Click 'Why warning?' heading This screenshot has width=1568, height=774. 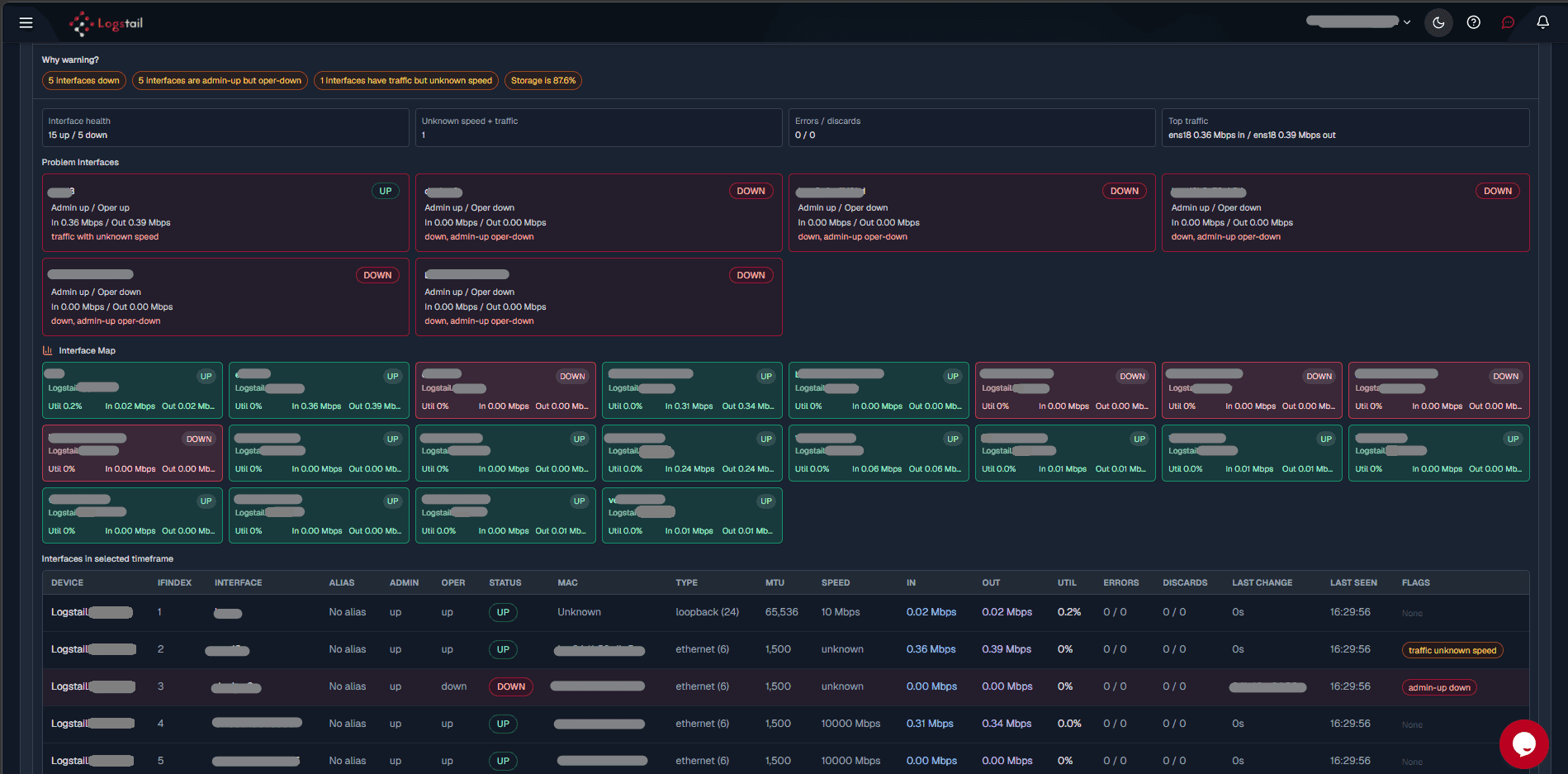pos(70,60)
